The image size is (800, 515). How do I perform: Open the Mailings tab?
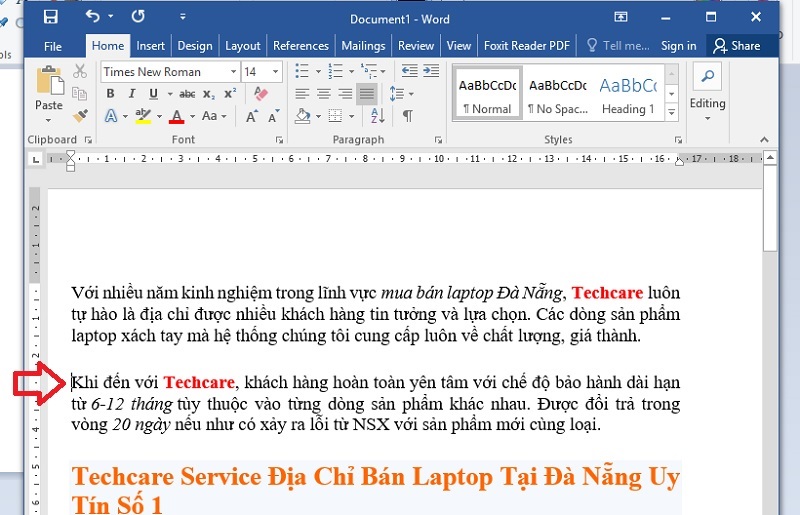click(363, 46)
